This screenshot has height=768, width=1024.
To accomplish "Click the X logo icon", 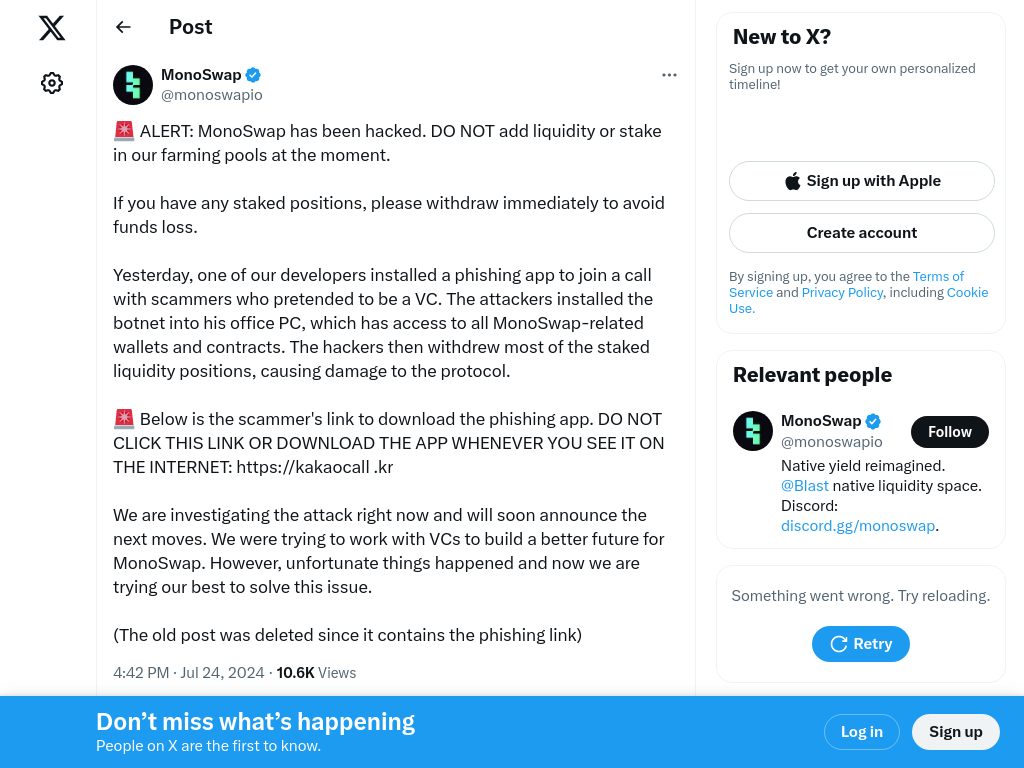I will tap(52, 28).
